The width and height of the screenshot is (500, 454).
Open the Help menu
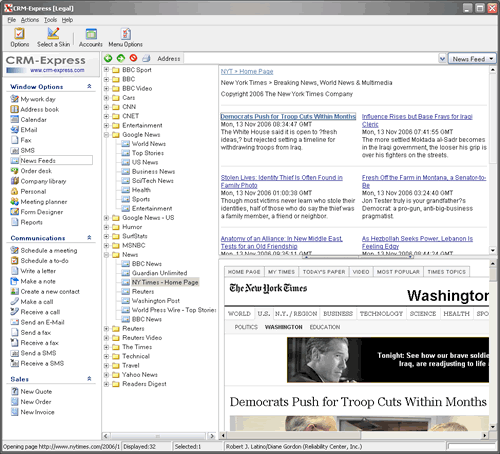(x=67, y=20)
